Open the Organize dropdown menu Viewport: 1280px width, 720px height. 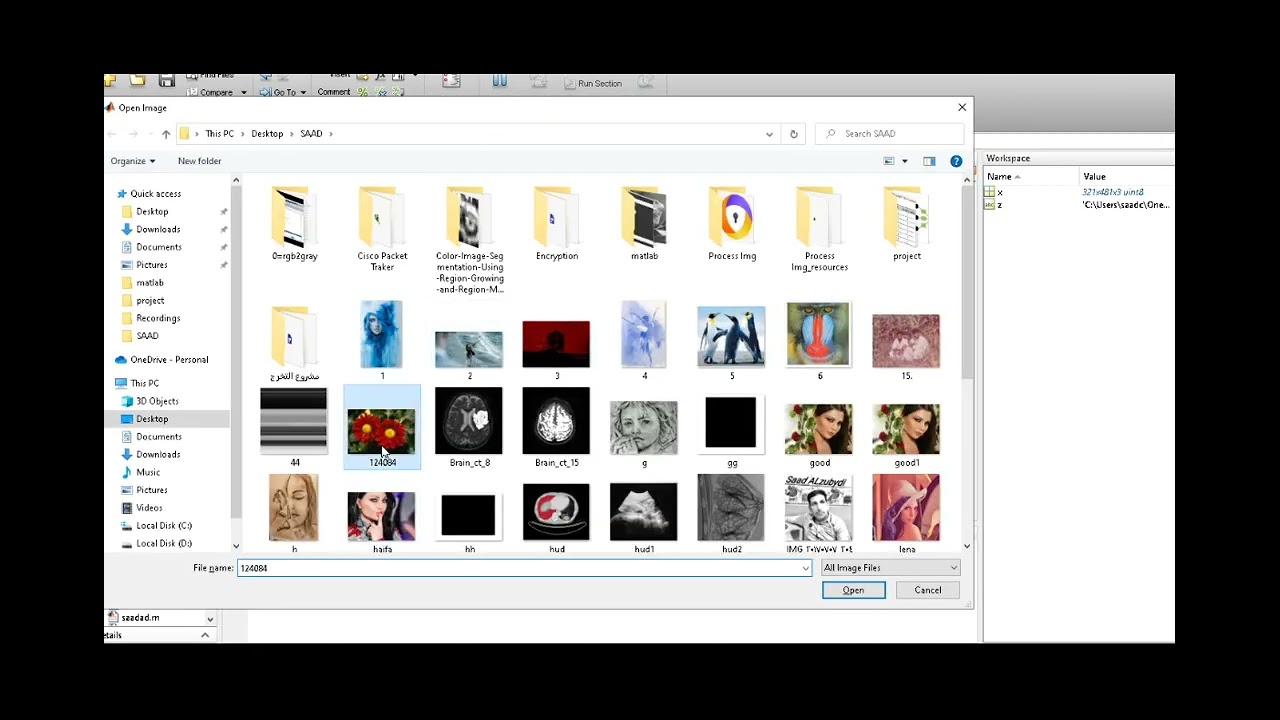[133, 161]
